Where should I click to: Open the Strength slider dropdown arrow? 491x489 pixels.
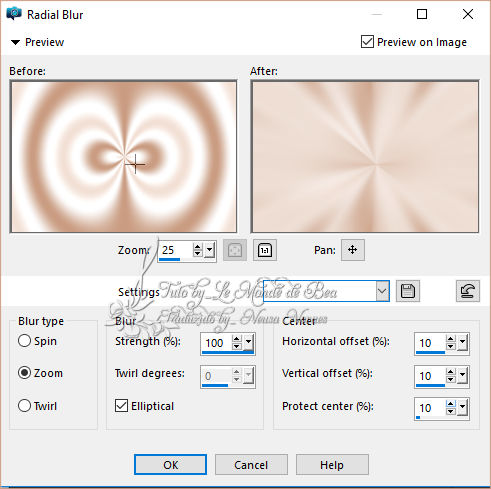pos(248,342)
